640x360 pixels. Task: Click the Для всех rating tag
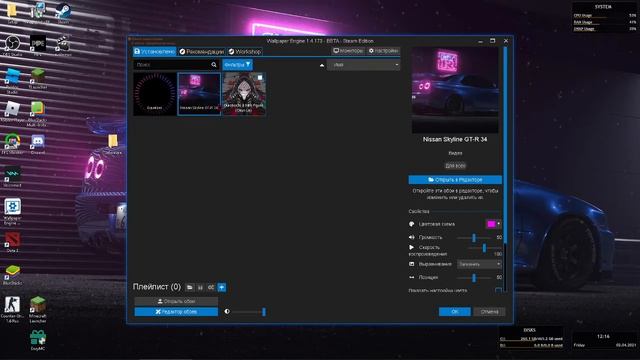point(455,166)
